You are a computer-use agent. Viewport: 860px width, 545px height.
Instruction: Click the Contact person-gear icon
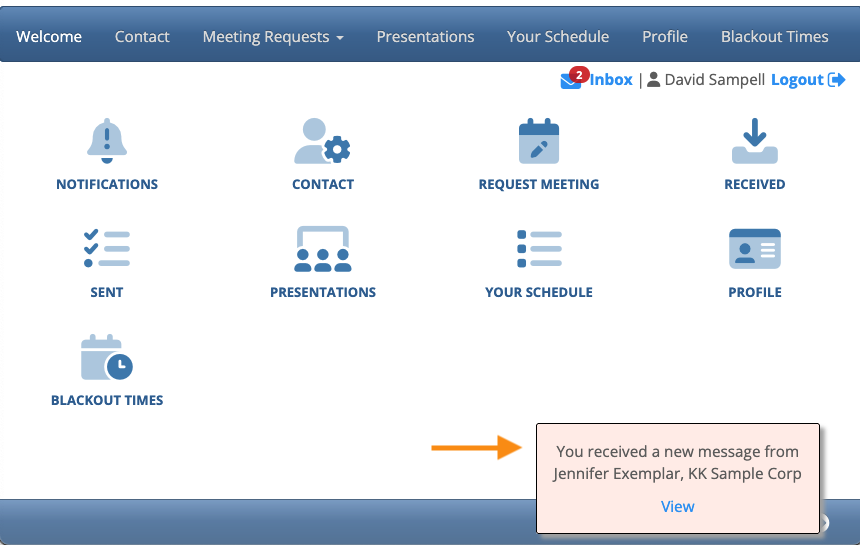[322, 141]
